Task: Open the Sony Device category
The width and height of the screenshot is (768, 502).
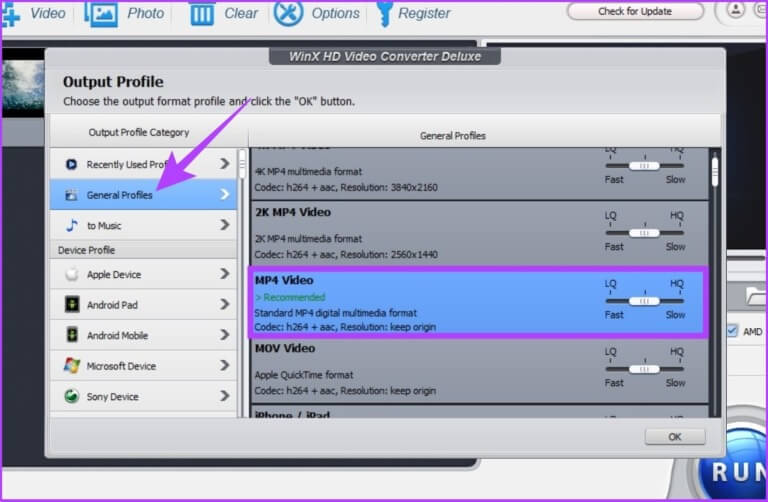Action: point(143,396)
